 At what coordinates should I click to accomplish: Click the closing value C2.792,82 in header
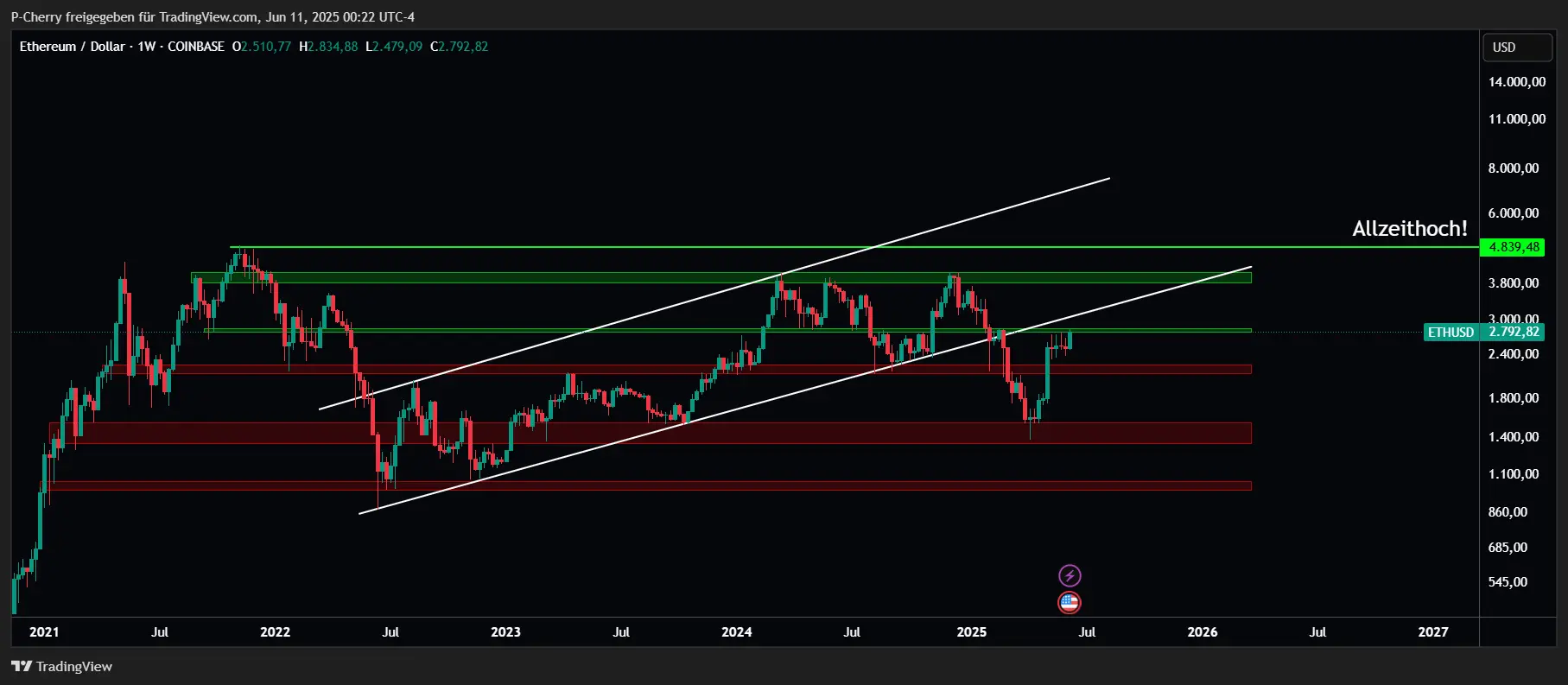click(460, 47)
